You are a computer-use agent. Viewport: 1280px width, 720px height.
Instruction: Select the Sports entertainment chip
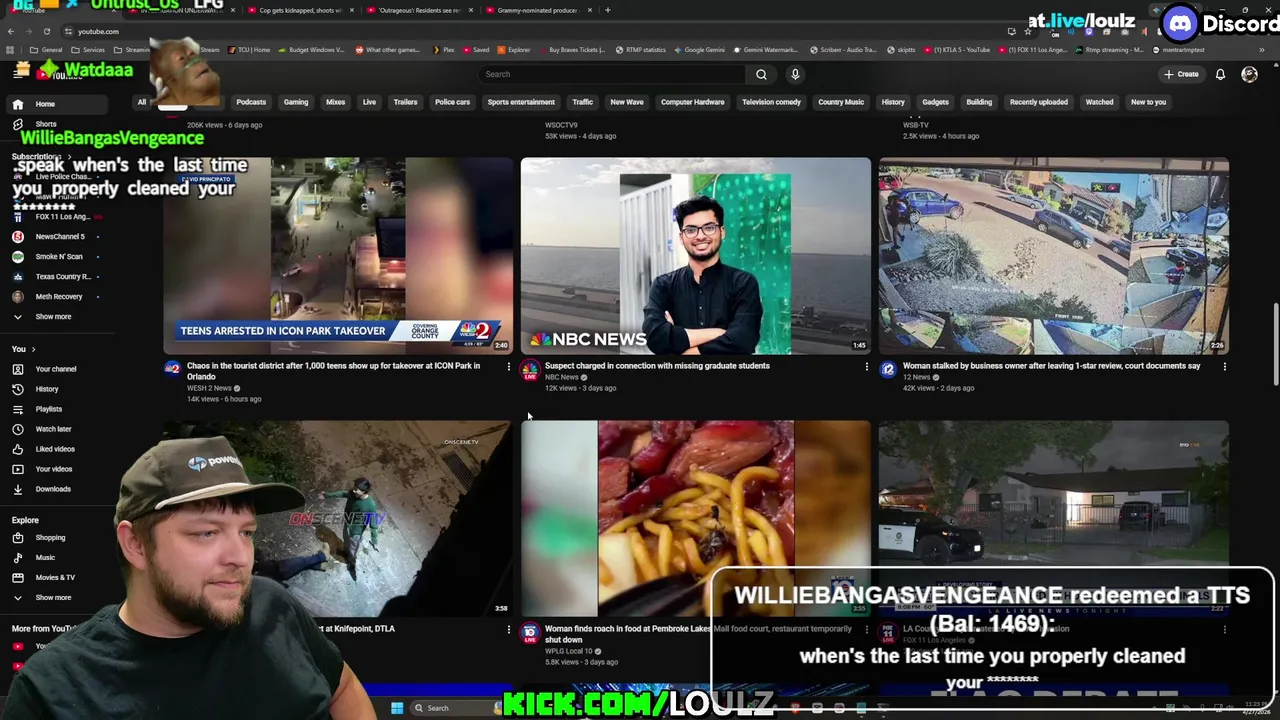[521, 102]
